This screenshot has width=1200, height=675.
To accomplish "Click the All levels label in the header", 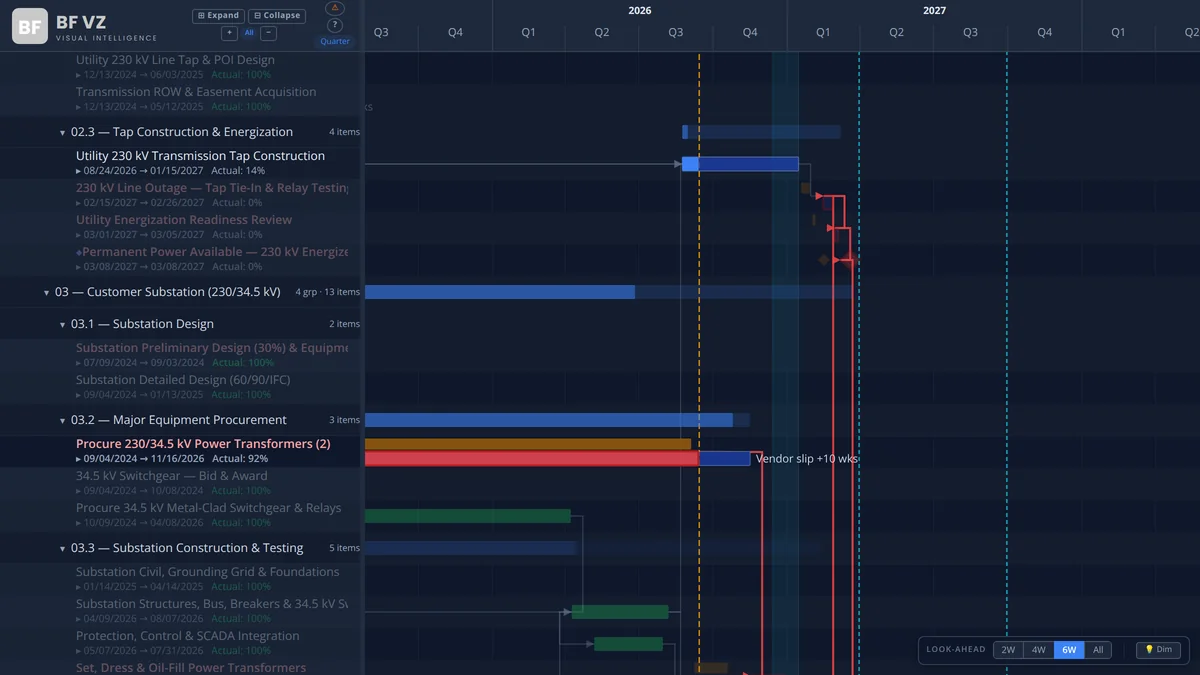I will (249, 33).
